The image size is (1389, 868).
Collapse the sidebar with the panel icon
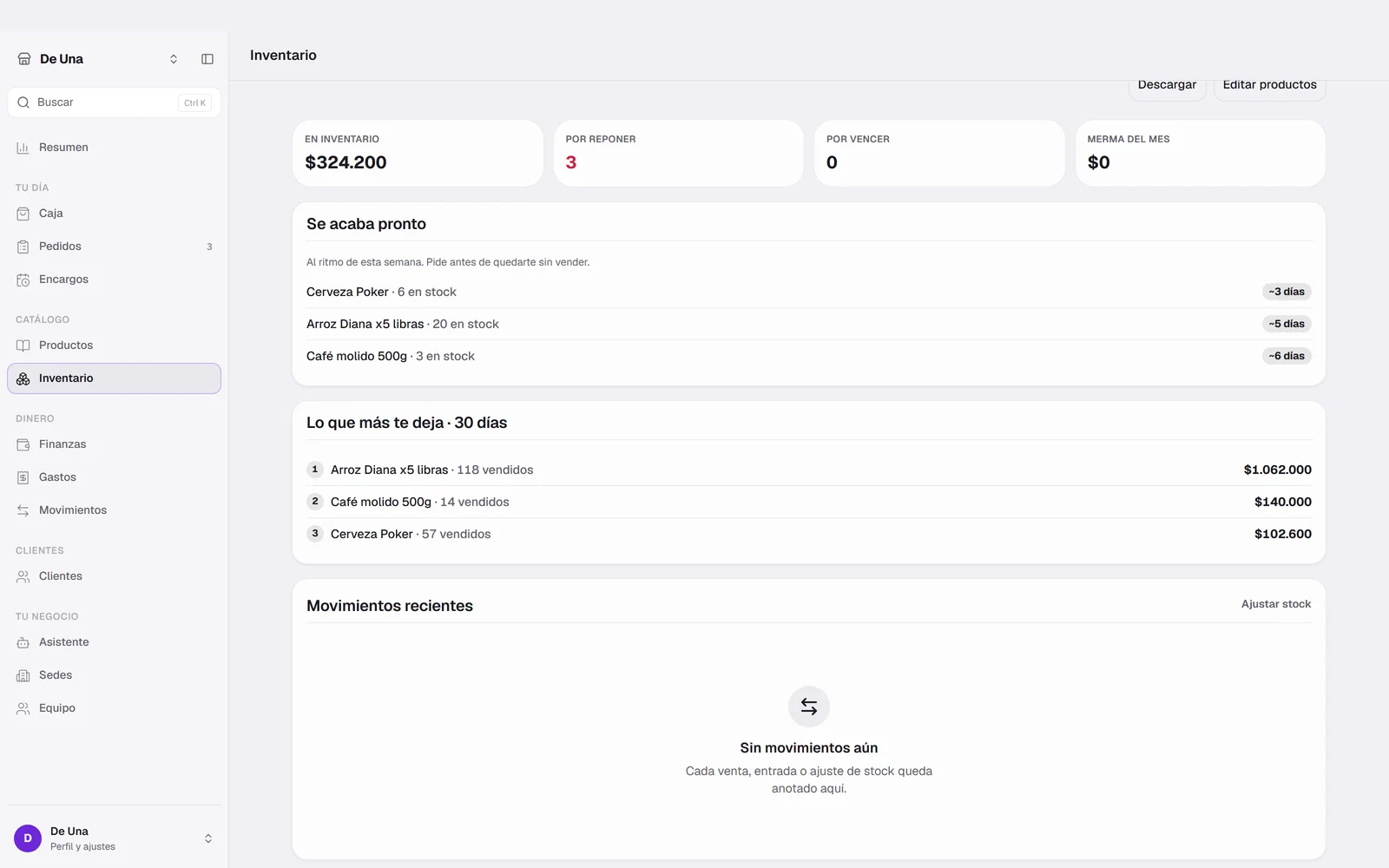pyautogui.click(x=207, y=59)
